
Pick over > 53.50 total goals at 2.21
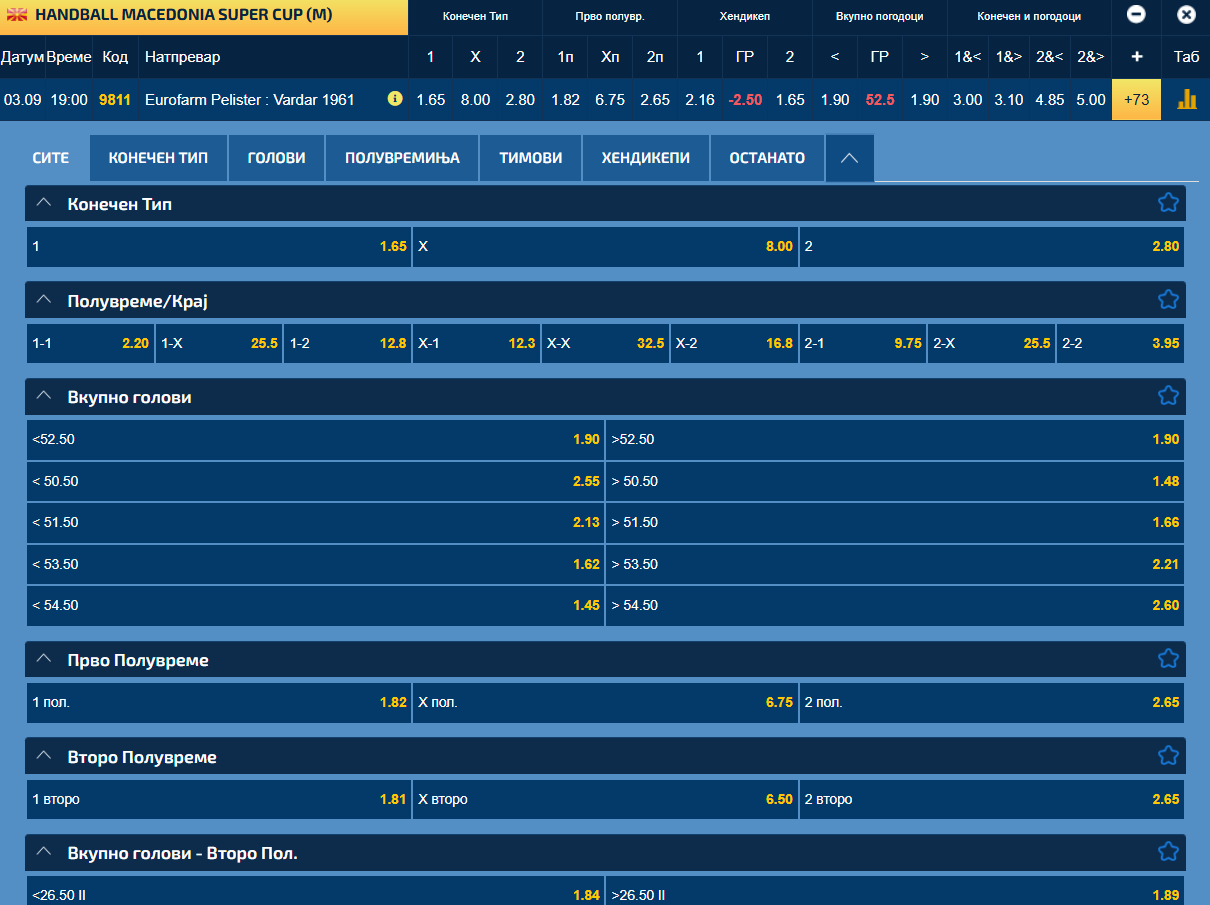coord(895,564)
